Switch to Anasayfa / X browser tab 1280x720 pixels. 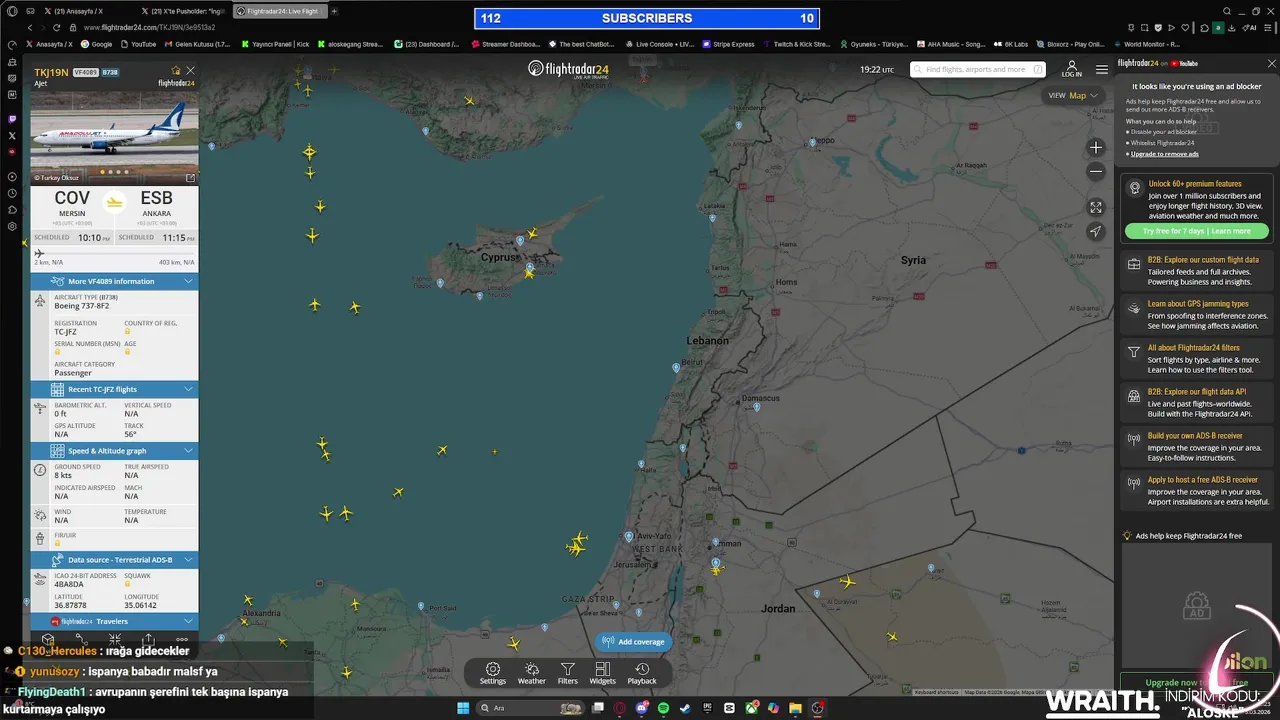78,11
